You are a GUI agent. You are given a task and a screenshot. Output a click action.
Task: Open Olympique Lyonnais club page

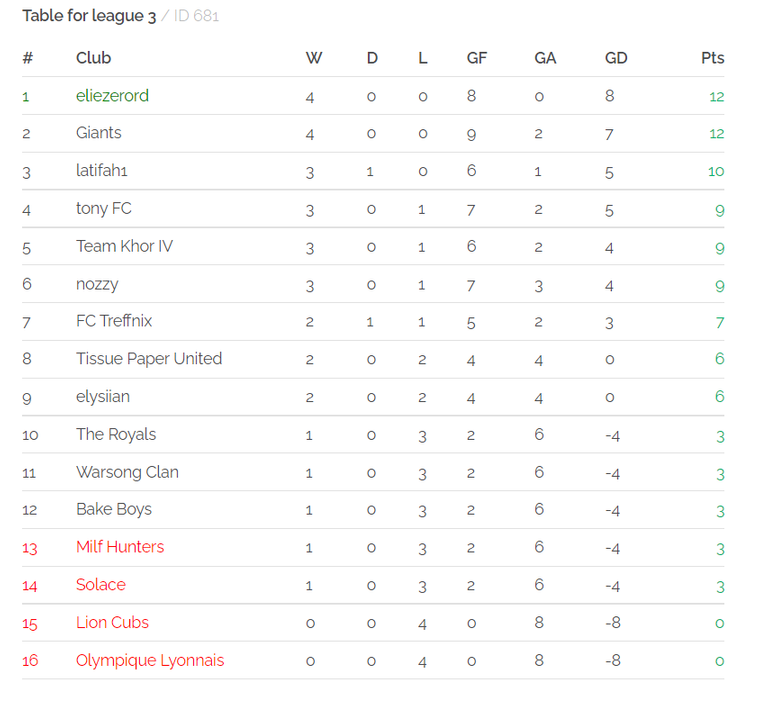click(150, 660)
